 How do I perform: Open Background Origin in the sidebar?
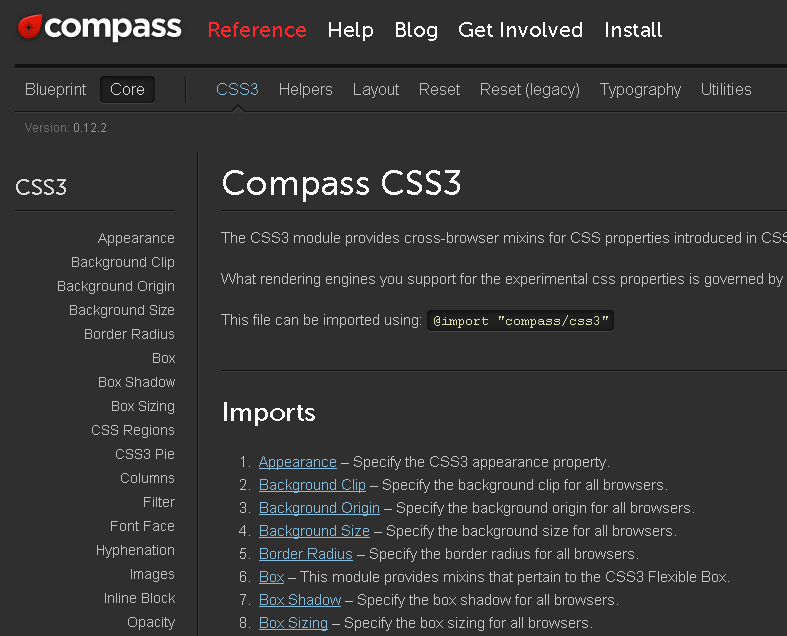pos(116,287)
